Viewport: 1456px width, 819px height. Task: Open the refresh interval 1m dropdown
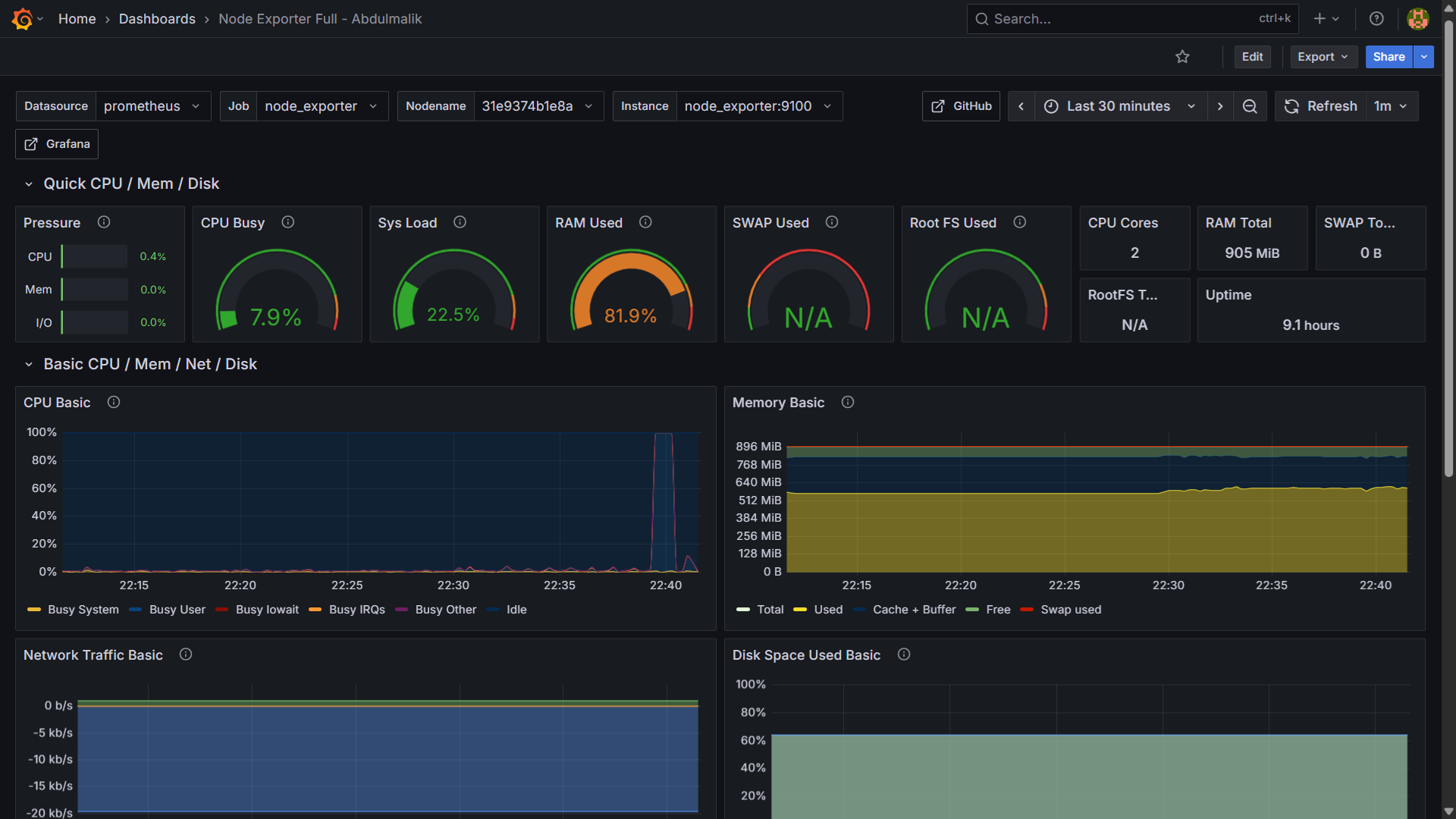coord(1391,106)
